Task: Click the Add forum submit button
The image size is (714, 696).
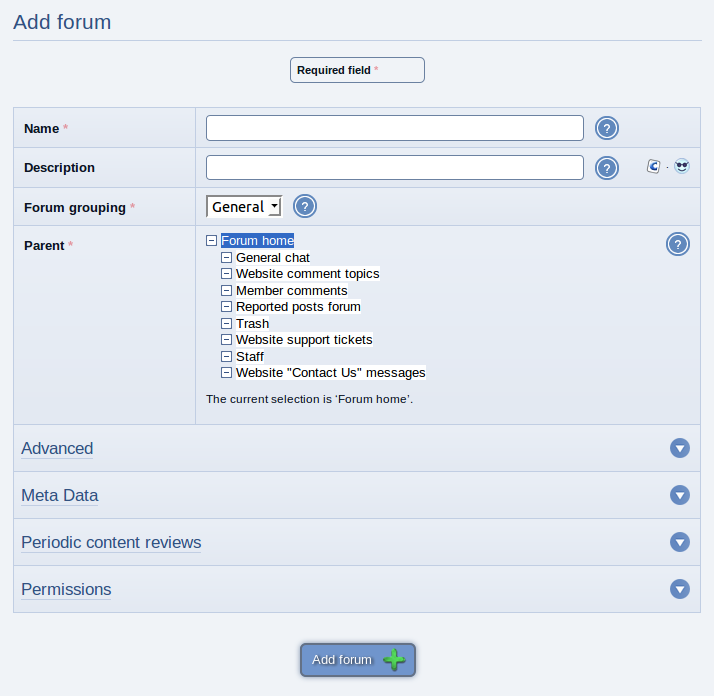Action: [357, 660]
